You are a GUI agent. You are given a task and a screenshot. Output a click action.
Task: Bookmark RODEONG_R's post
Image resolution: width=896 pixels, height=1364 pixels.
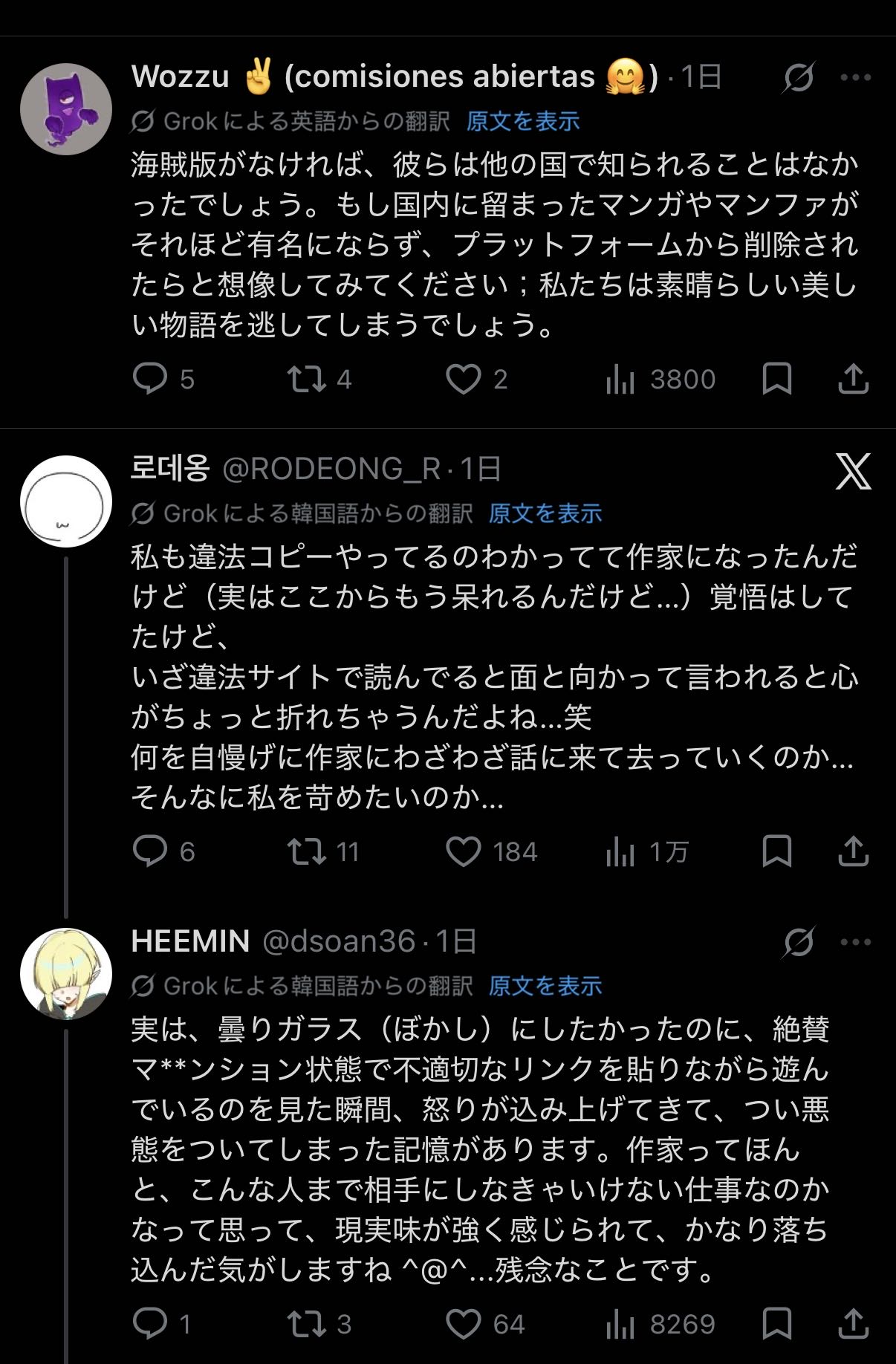pyautogui.click(x=777, y=851)
